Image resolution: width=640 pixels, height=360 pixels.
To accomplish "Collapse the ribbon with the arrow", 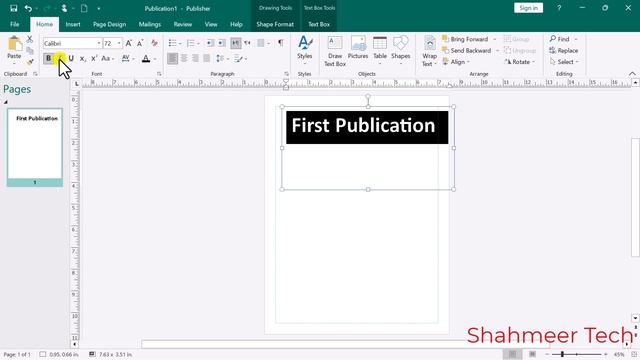I will point(632,74).
